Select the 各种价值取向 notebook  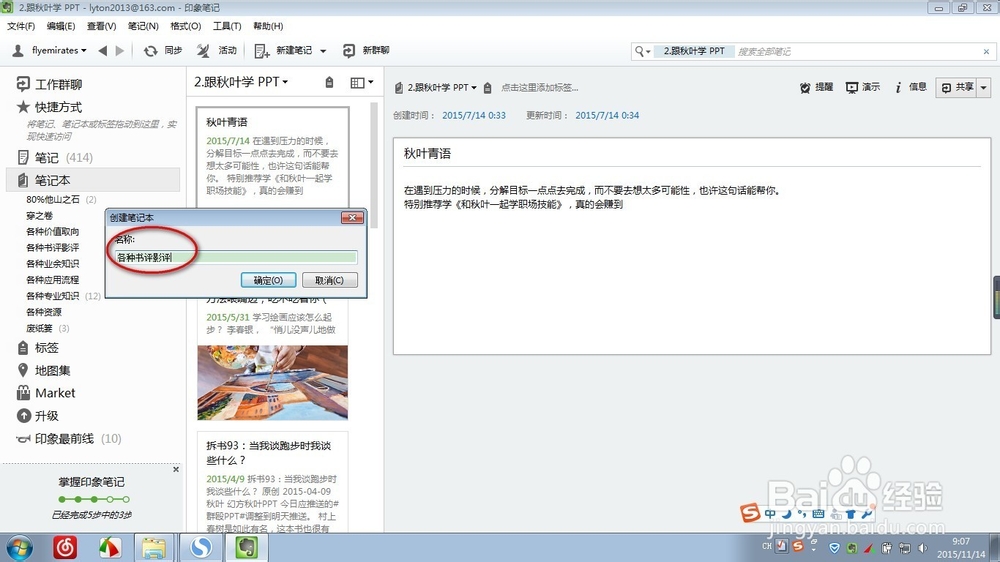pyautogui.click(x=53, y=231)
